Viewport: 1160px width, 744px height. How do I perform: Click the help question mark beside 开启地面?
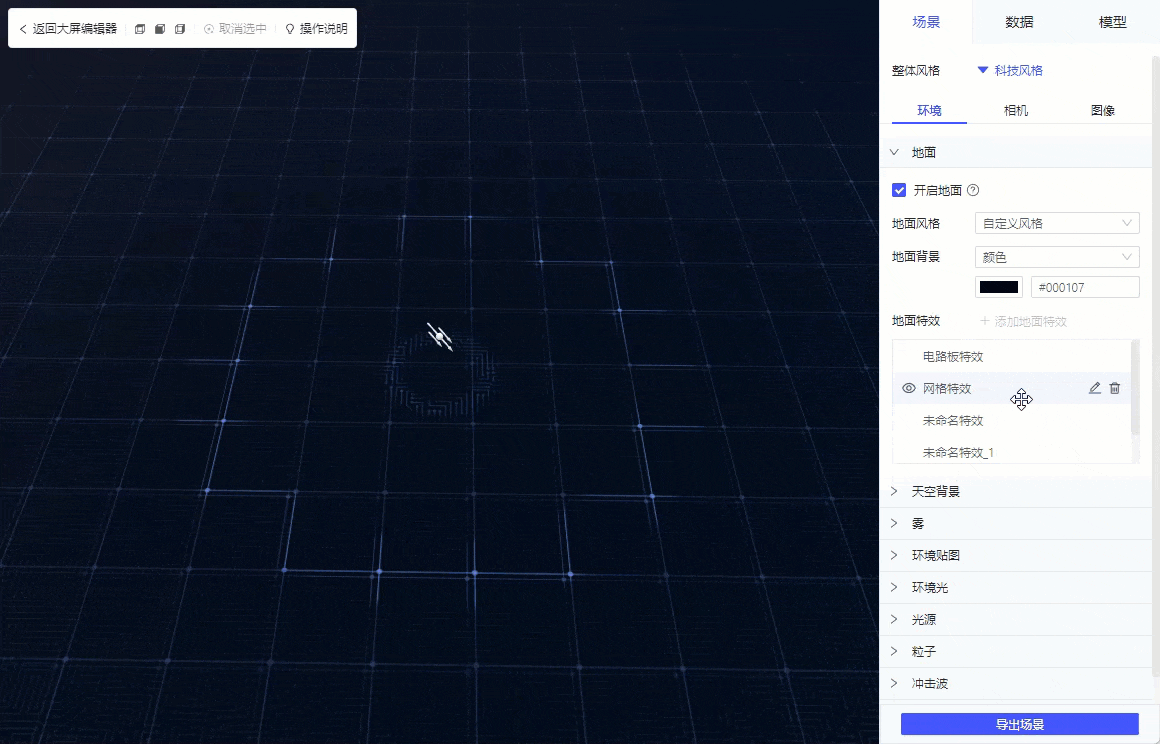tap(974, 190)
